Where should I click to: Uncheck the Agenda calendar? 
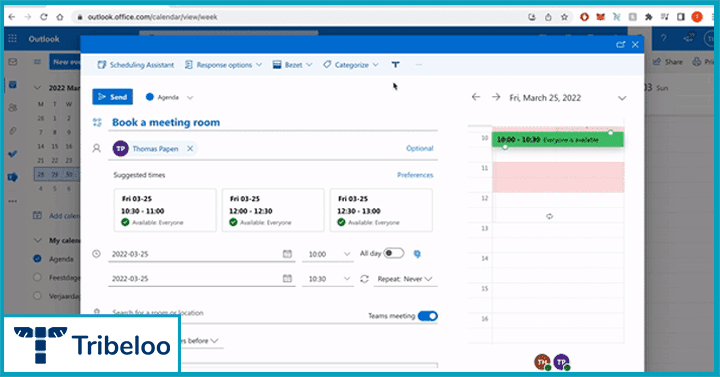(38, 259)
